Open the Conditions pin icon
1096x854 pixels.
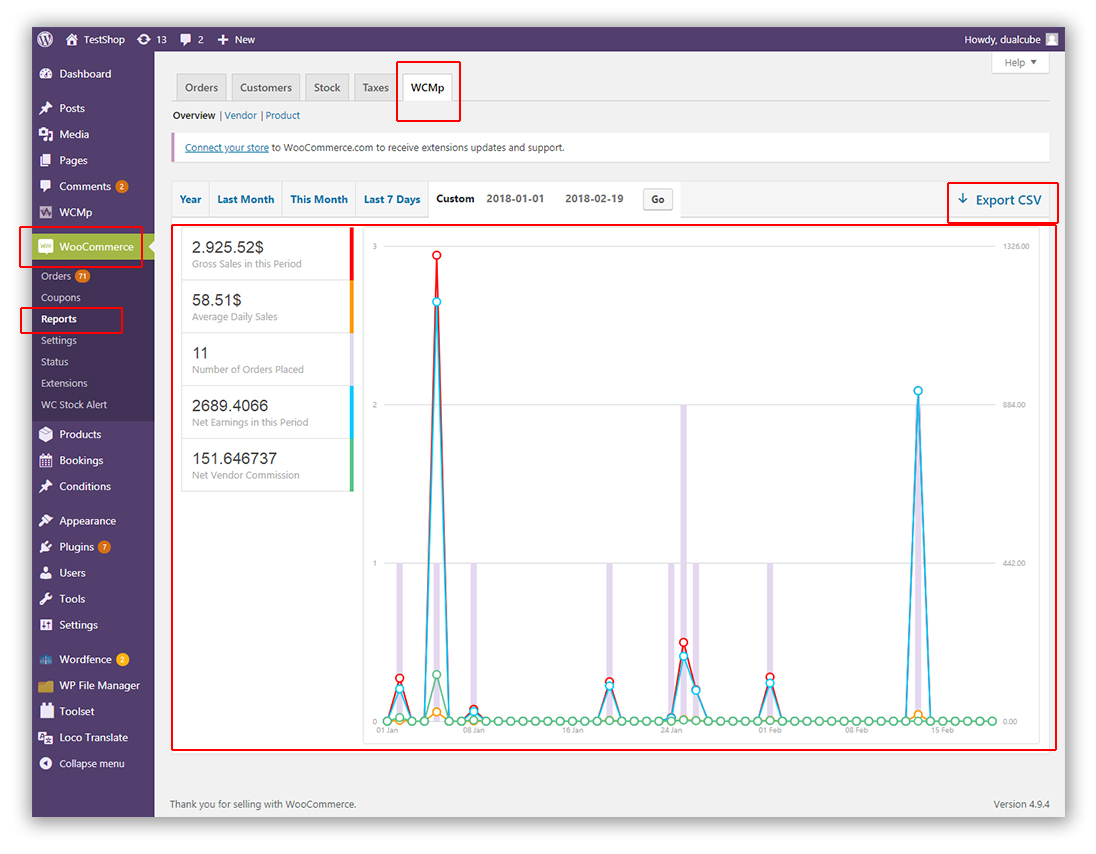pyautogui.click(x=46, y=486)
